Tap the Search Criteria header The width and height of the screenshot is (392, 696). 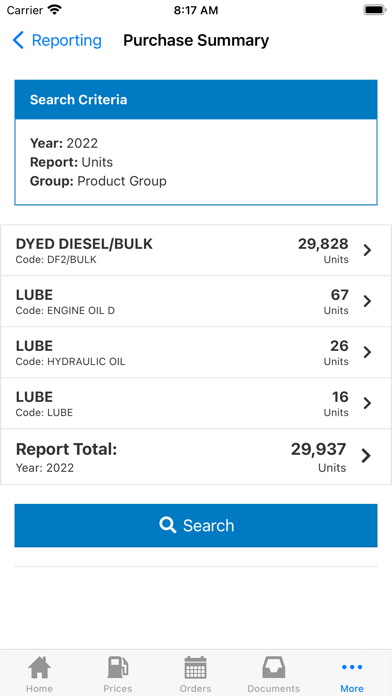coord(196,99)
